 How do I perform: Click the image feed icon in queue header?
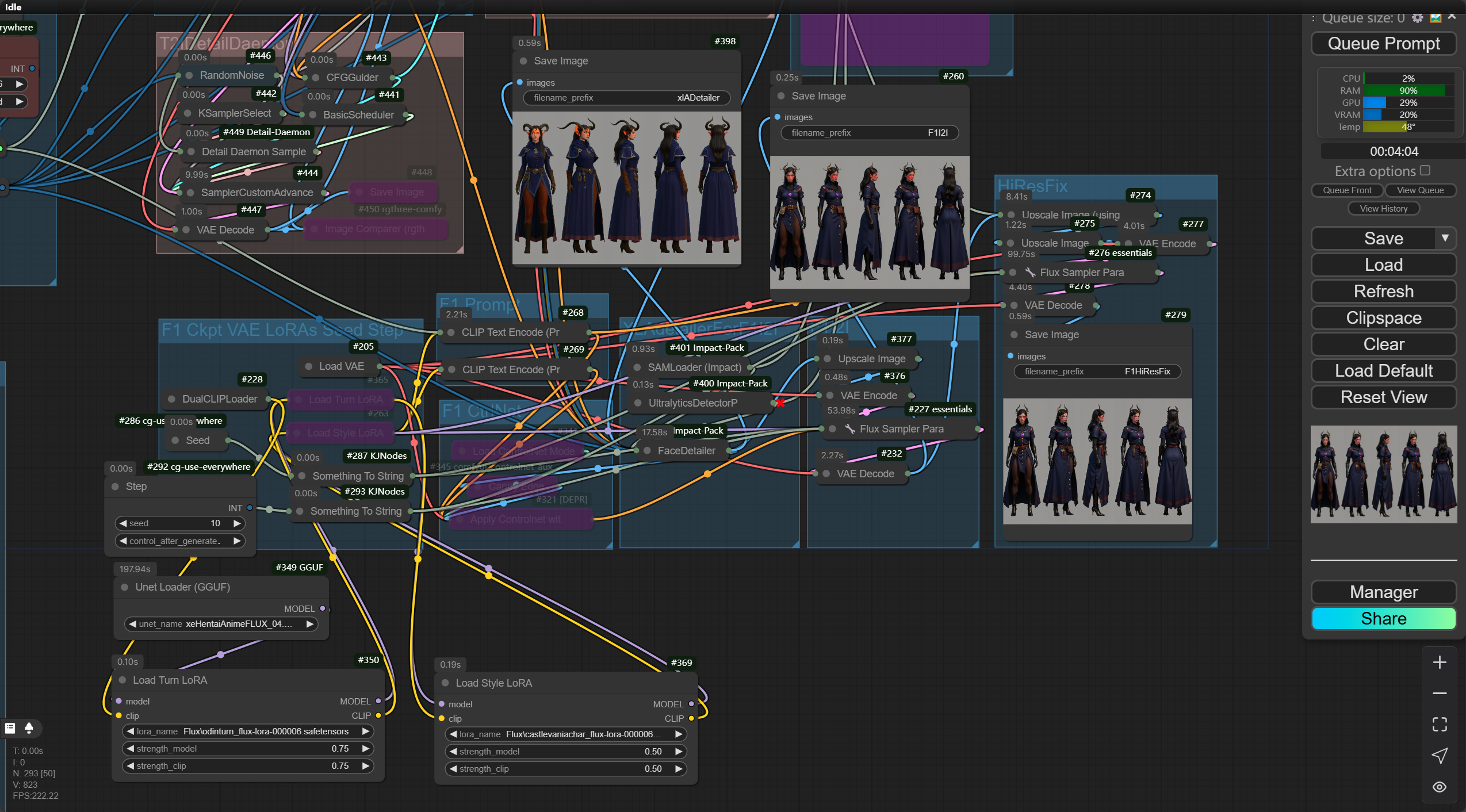click(1436, 18)
